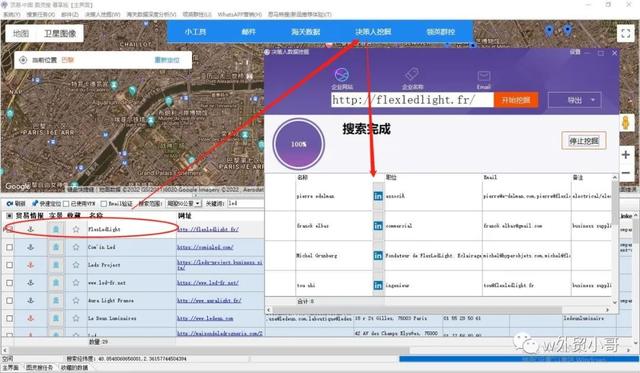Open the auralight.fr URL link in the table
Screen dimensions: 640x373
pos(209,300)
